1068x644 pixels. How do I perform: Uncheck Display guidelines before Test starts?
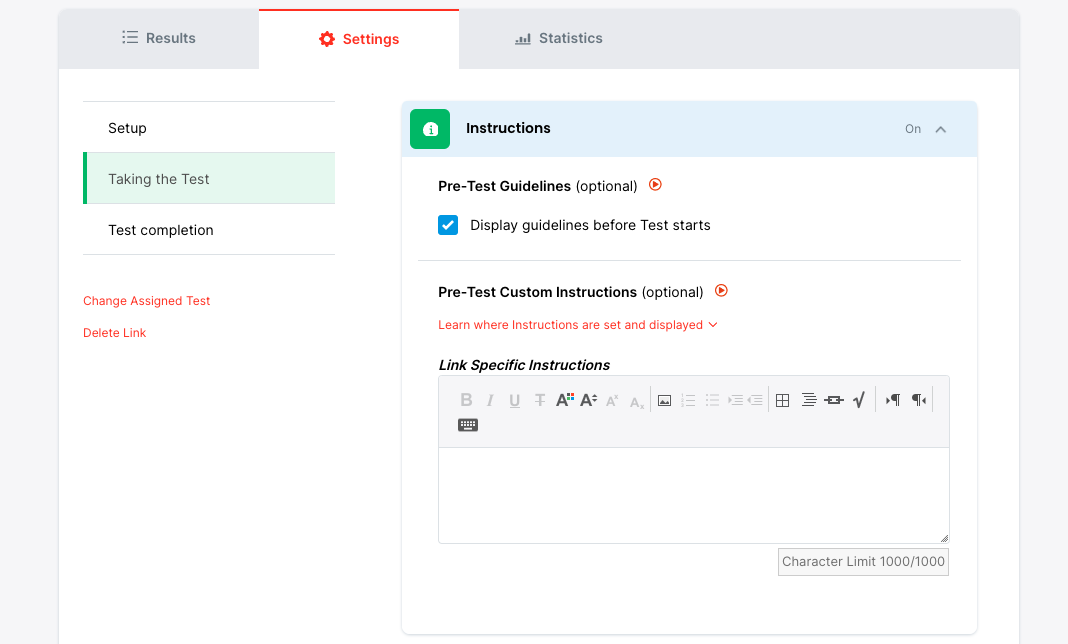pyautogui.click(x=448, y=225)
